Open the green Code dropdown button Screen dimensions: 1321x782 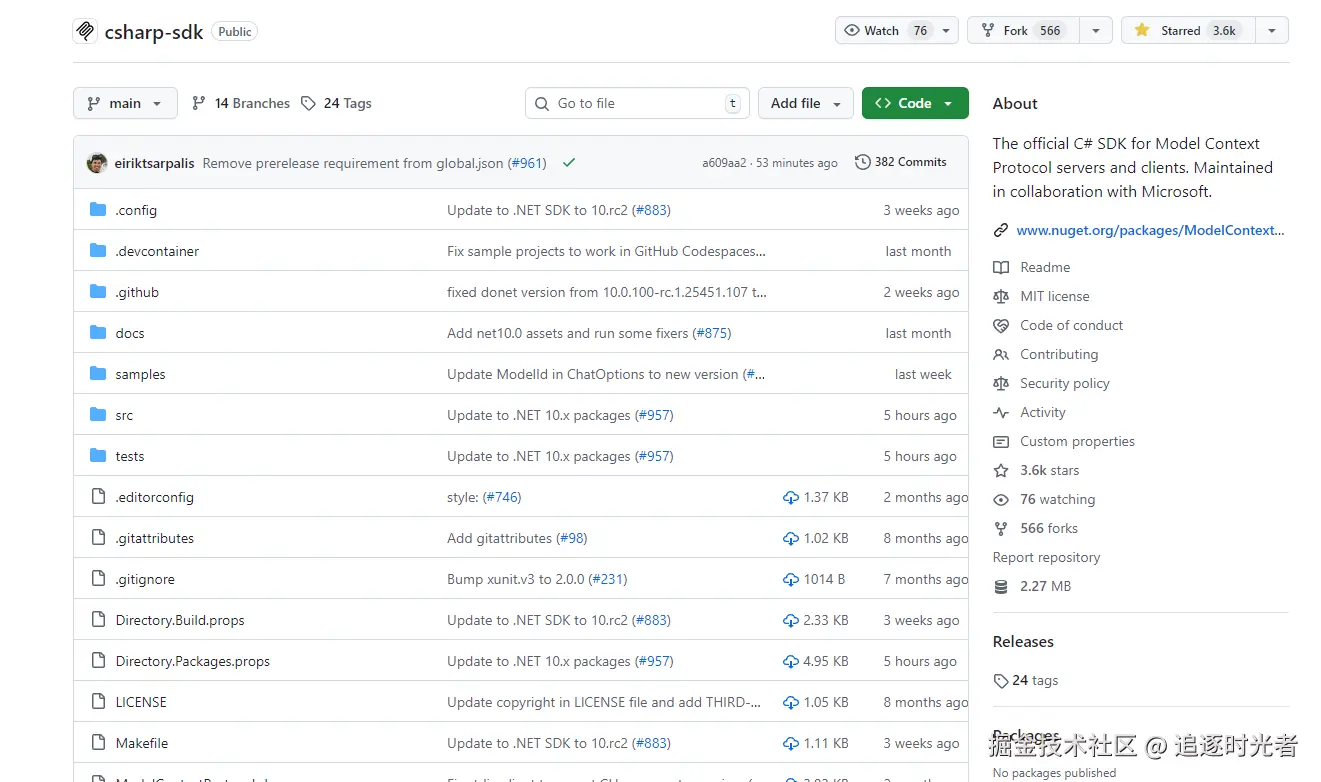(x=915, y=103)
